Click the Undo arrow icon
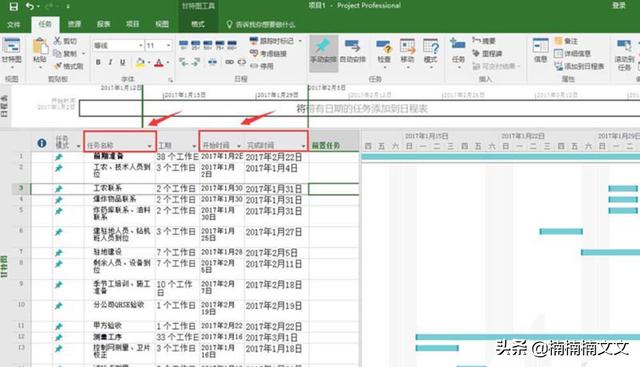Image resolution: width=640 pixels, height=367 pixels. (30, 6)
